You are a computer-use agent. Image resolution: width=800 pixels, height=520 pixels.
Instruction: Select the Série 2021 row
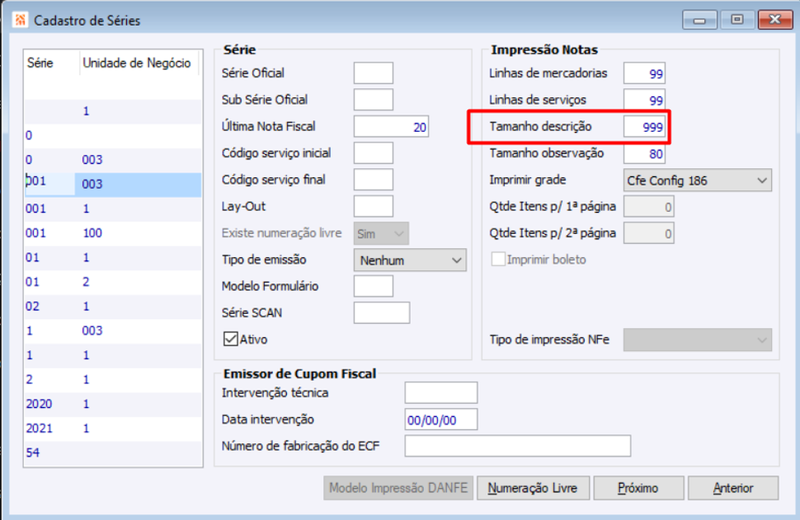[x=113, y=429]
